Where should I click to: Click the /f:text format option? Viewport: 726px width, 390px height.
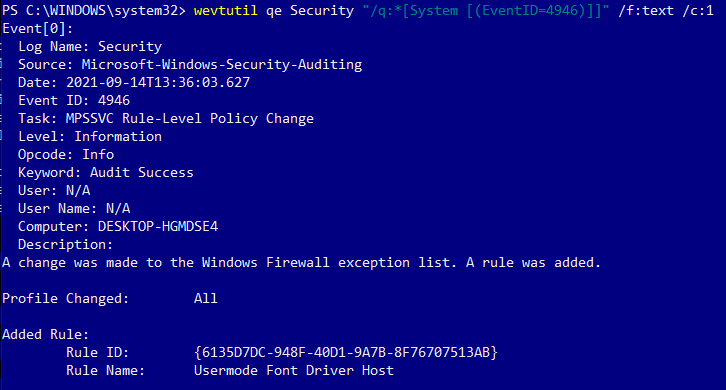point(646,10)
